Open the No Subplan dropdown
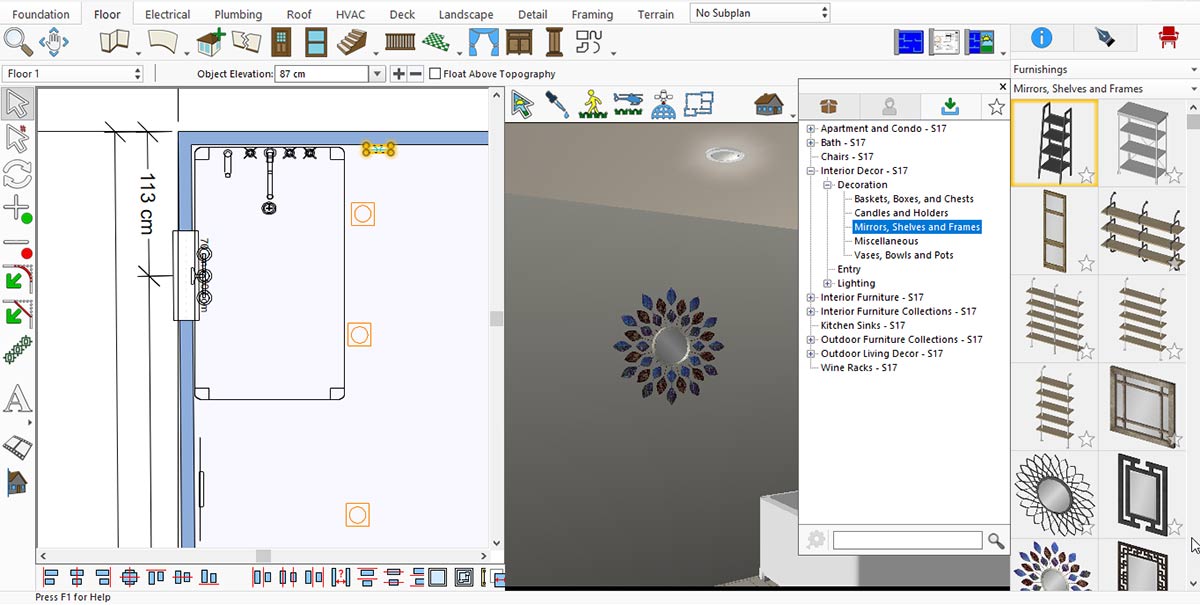1200x605 pixels. (760, 13)
